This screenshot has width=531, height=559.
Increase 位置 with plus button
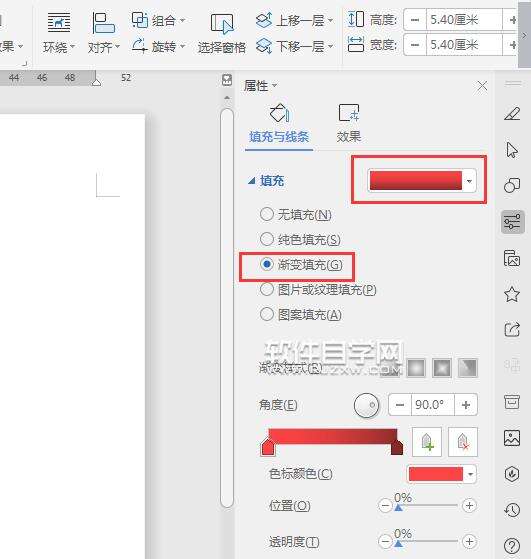tap(469, 506)
